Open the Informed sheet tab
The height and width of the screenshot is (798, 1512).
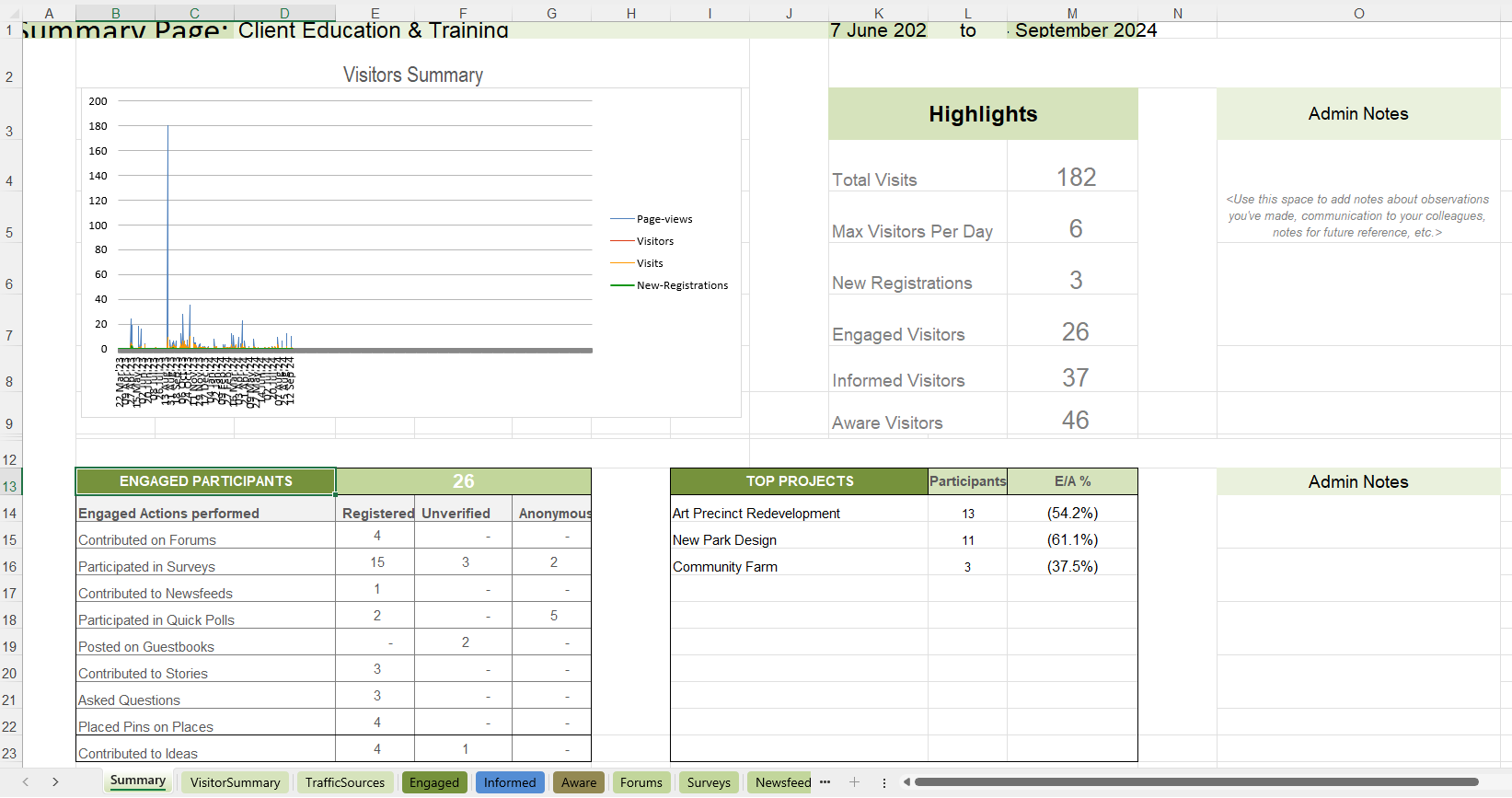510,782
